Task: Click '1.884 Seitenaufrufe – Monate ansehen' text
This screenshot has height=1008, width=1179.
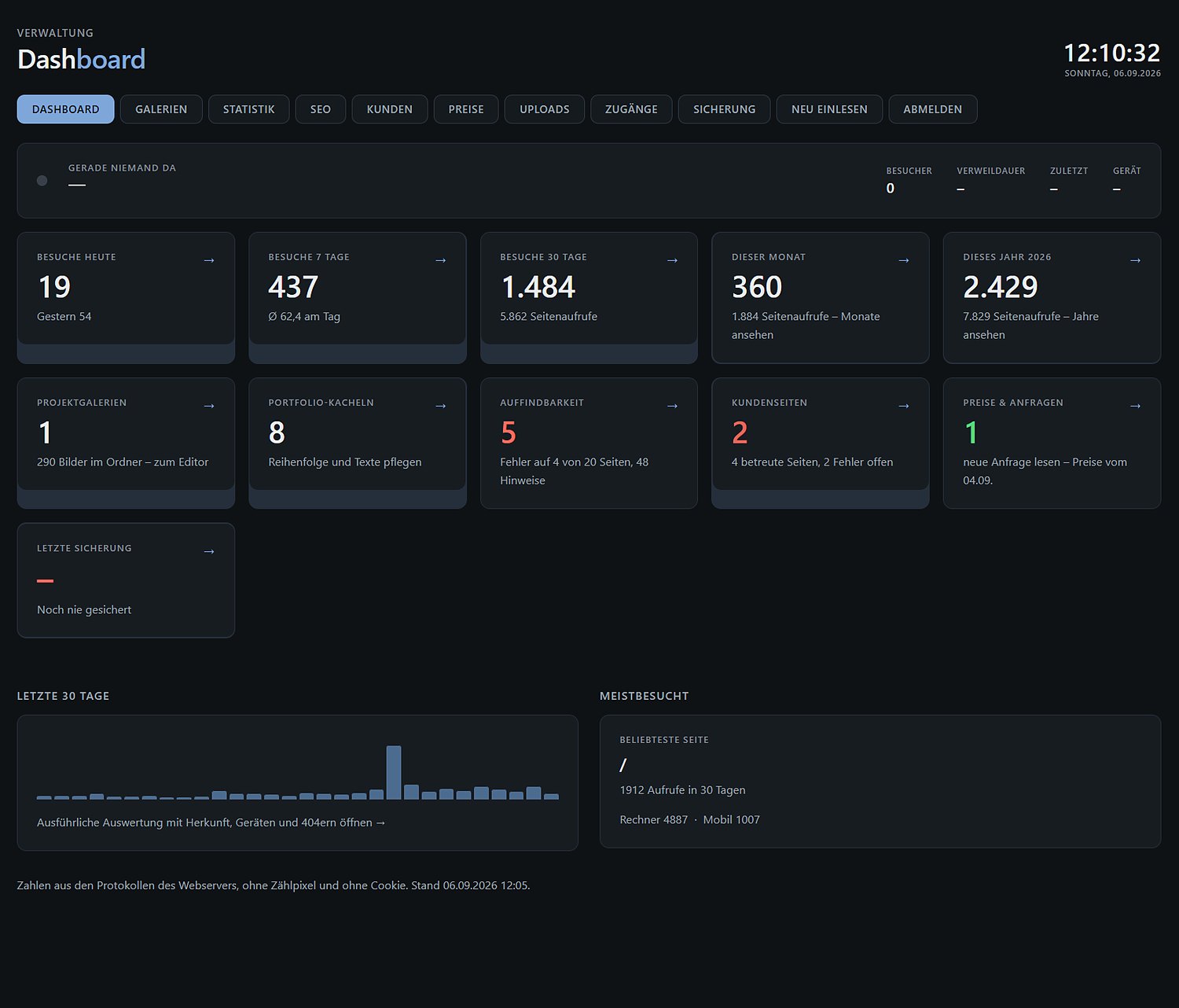Action: click(x=806, y=326)
